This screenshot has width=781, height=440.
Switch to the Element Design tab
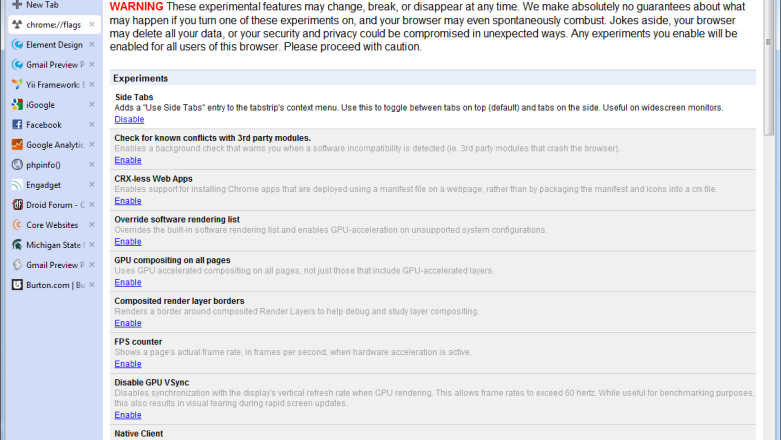click(x=54, y=45)
